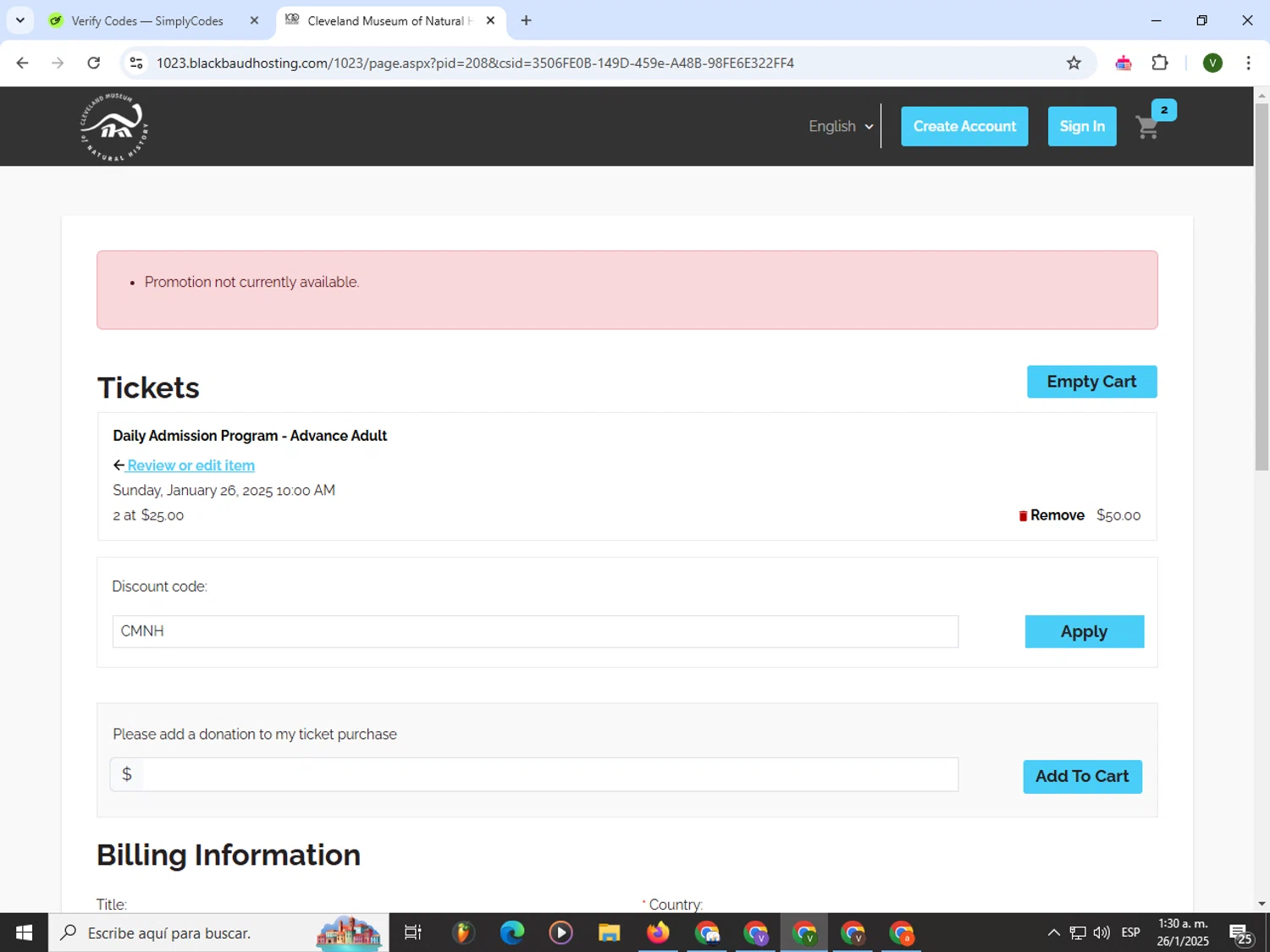Open new browser tab
The width and height of the screenshot is (1270, 952).
tap(526, 20)
